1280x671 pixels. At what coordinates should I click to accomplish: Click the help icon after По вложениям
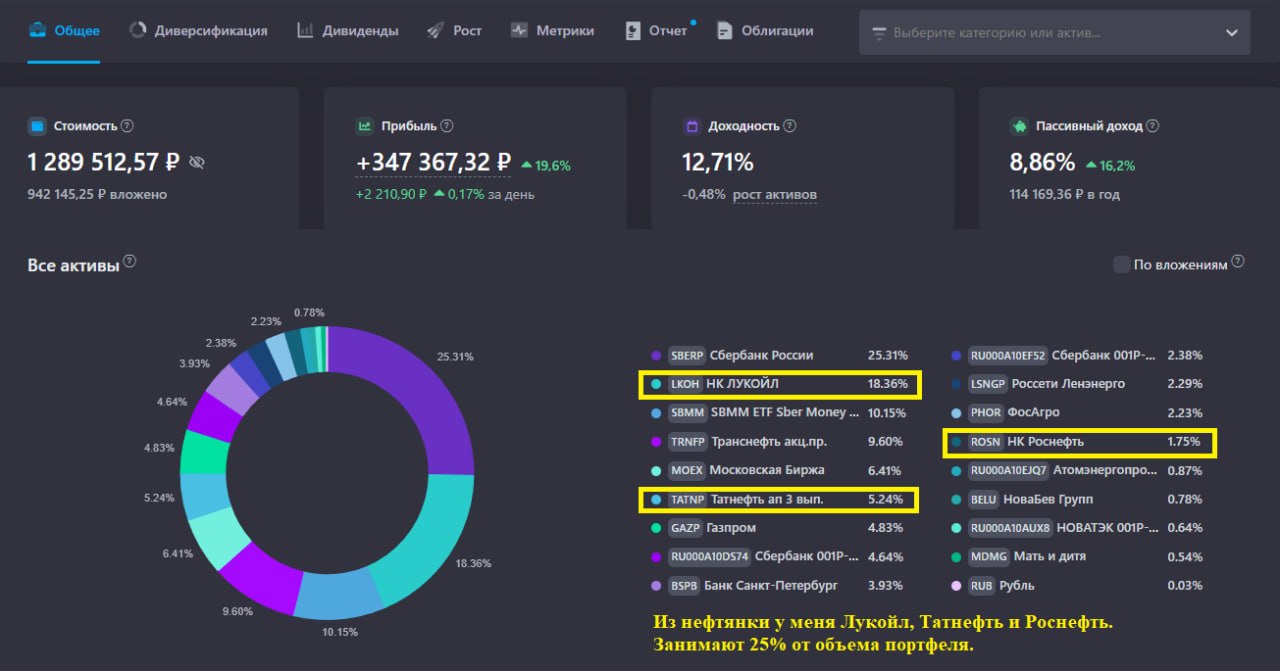[1238, 262]
